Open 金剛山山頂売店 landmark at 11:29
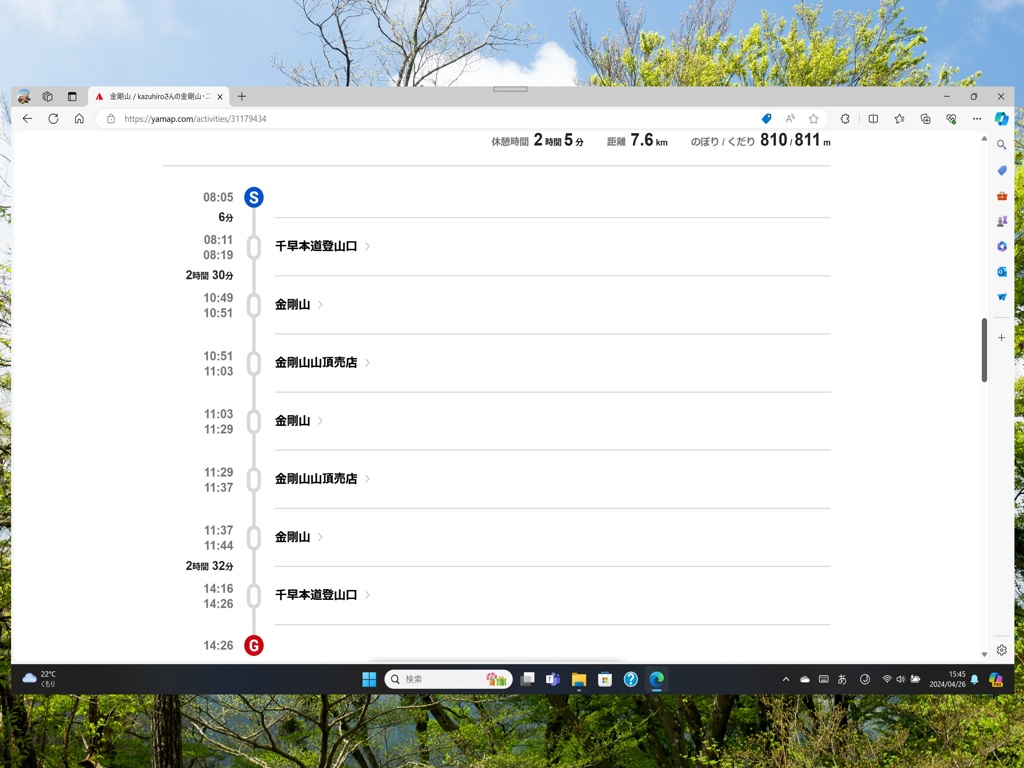This screenshot has width=1024, height=768. [x=315, y=479]
